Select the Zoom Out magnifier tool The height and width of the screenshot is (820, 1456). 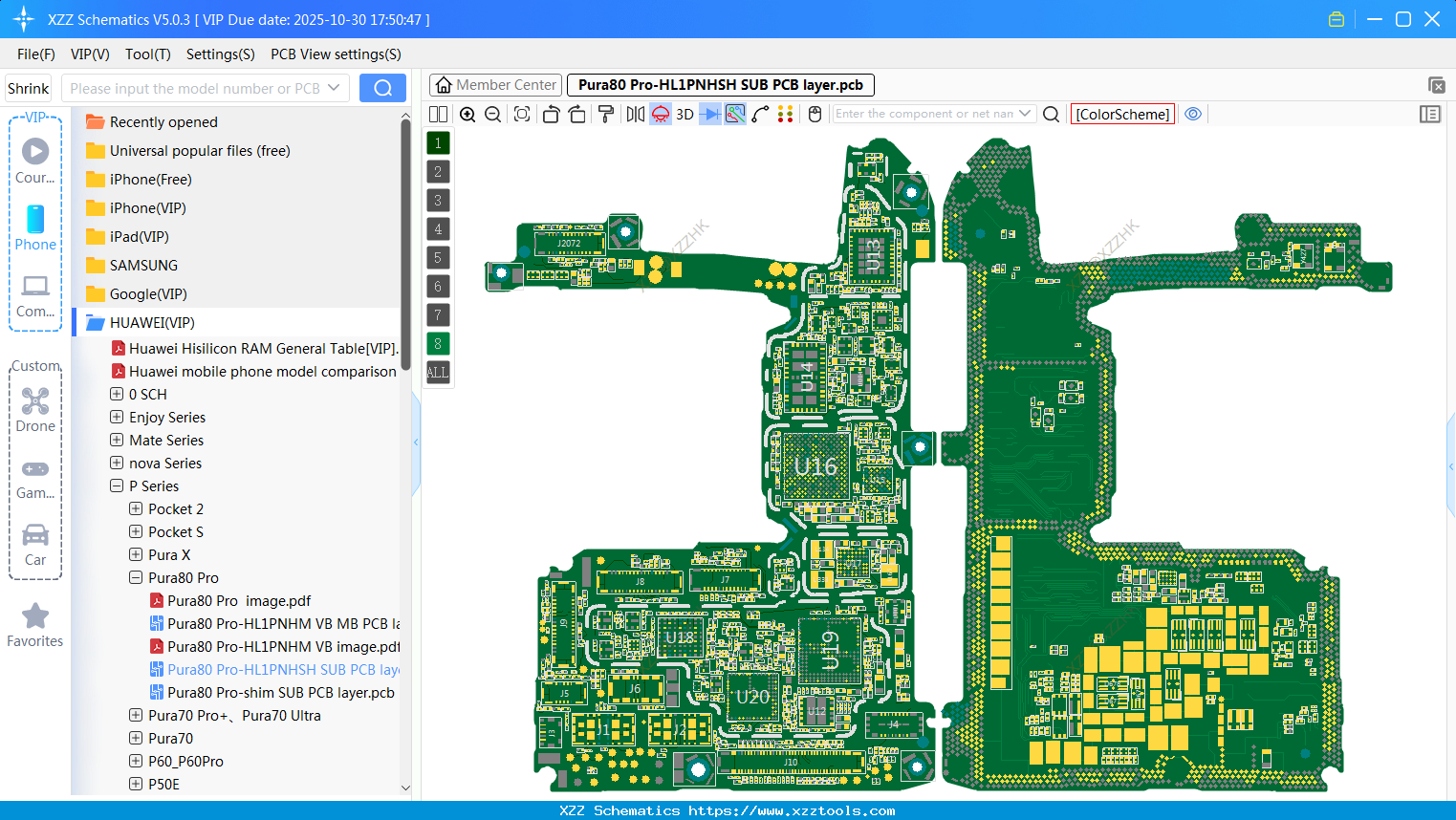tap(492, 114)
